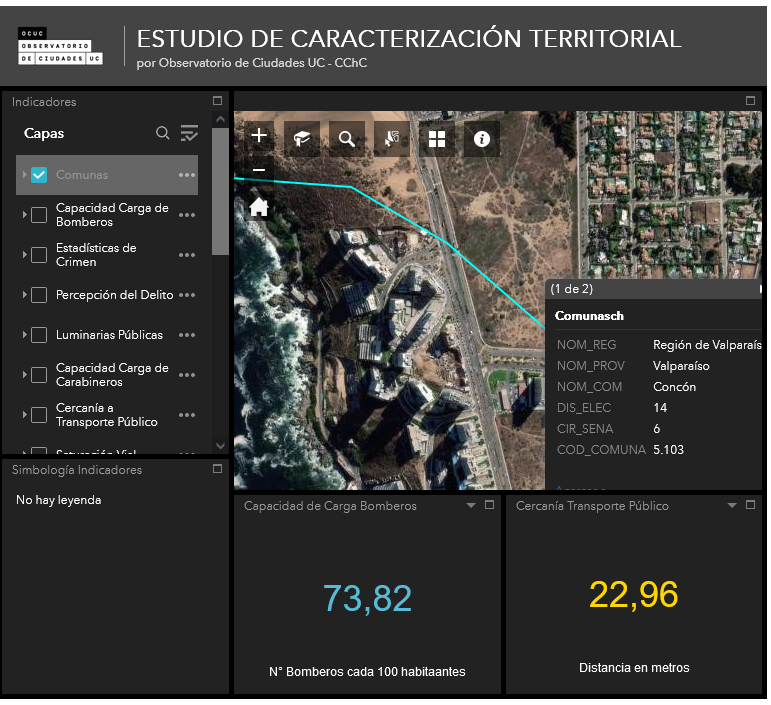Image resolution: width=771 pixels, height=705 pixels.
Task: Expand the Cercanía a Transporte Público layer
Action: (24, 414)
